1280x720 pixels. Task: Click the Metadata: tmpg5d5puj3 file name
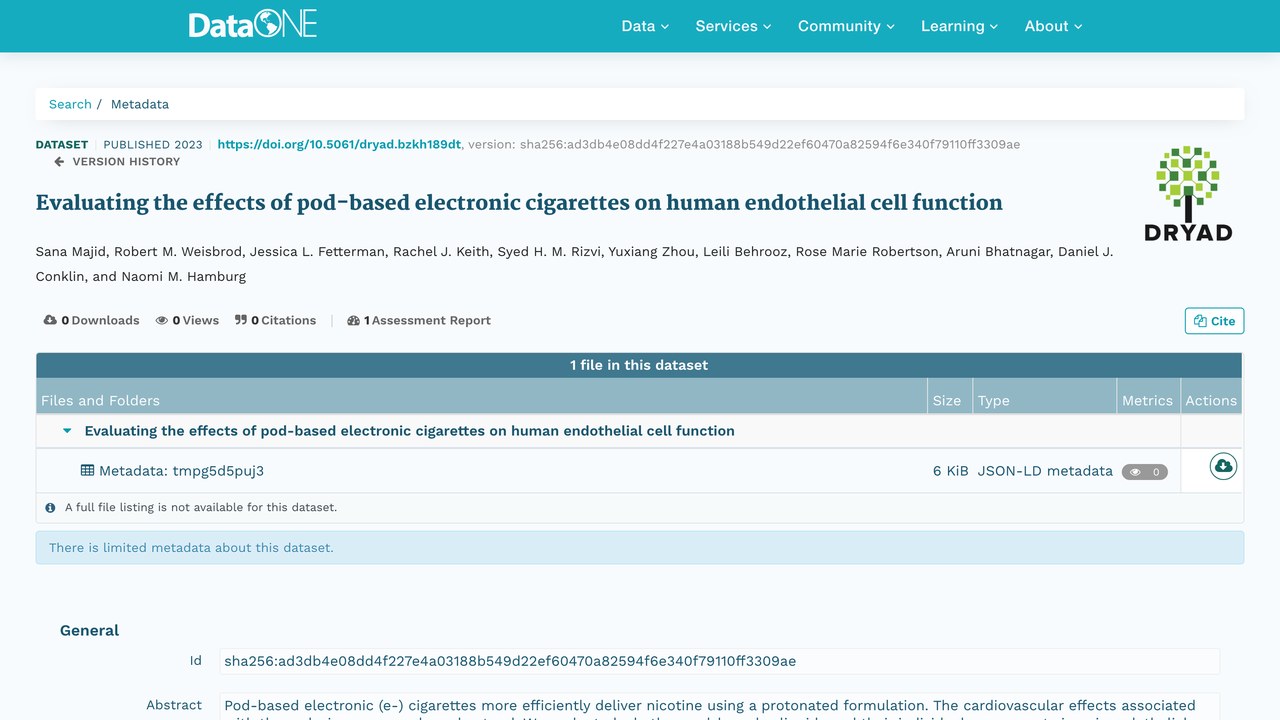[x=181, y=470]
